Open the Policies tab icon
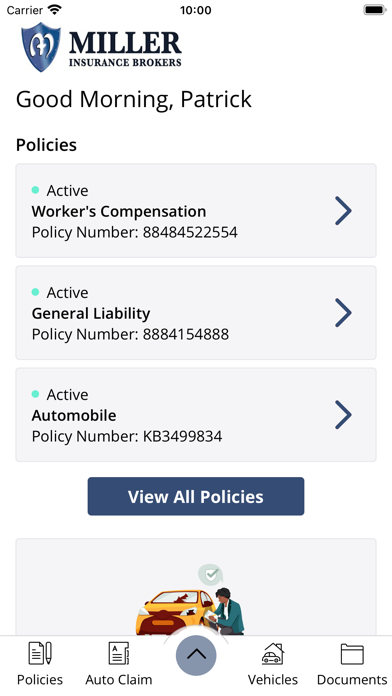This screenshot has width=392, height=696. click(40, 653)
